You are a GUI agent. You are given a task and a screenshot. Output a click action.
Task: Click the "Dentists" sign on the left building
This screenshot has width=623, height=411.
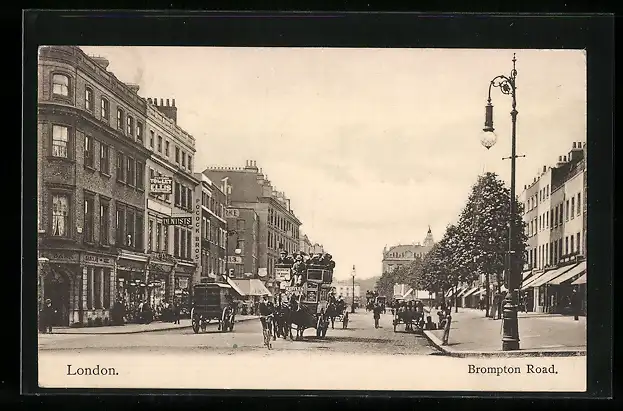[x=177, y=221]
